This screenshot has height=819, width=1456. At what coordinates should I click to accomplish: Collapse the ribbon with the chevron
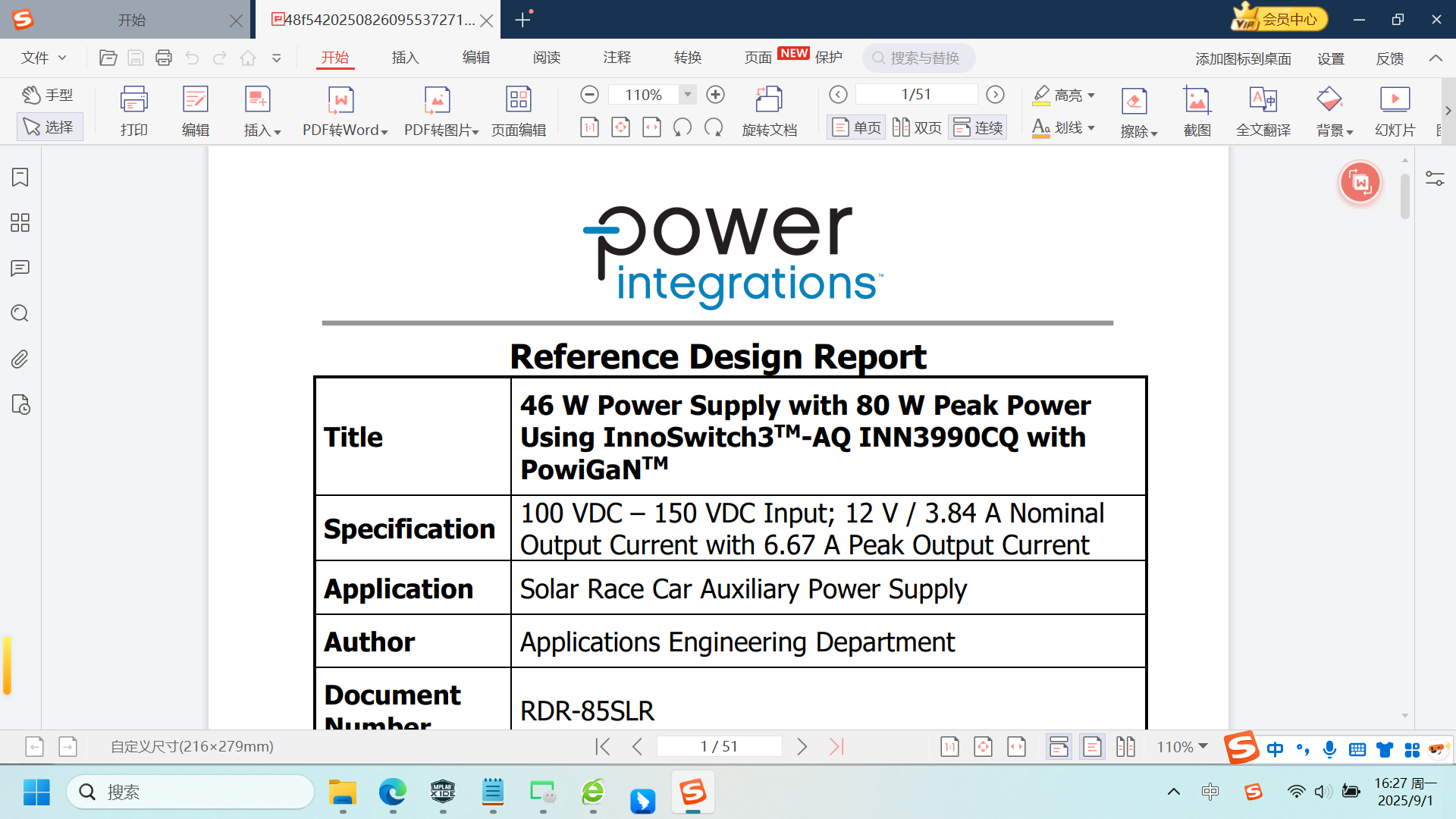click(x=1436, y=58)
